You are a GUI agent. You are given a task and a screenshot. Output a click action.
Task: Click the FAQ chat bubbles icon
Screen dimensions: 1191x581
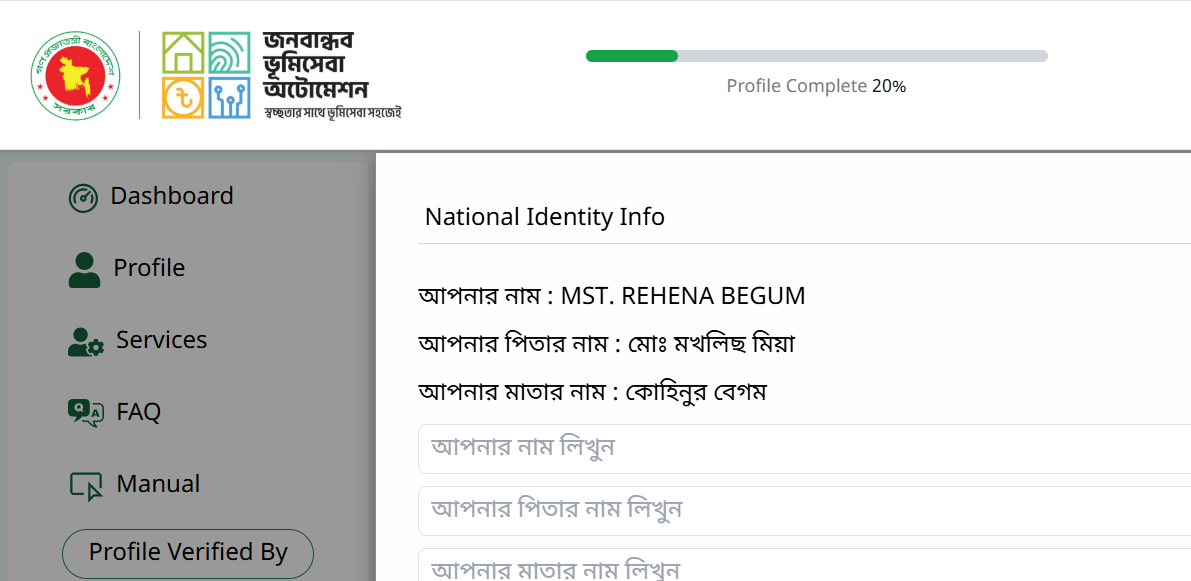(85, 413)
